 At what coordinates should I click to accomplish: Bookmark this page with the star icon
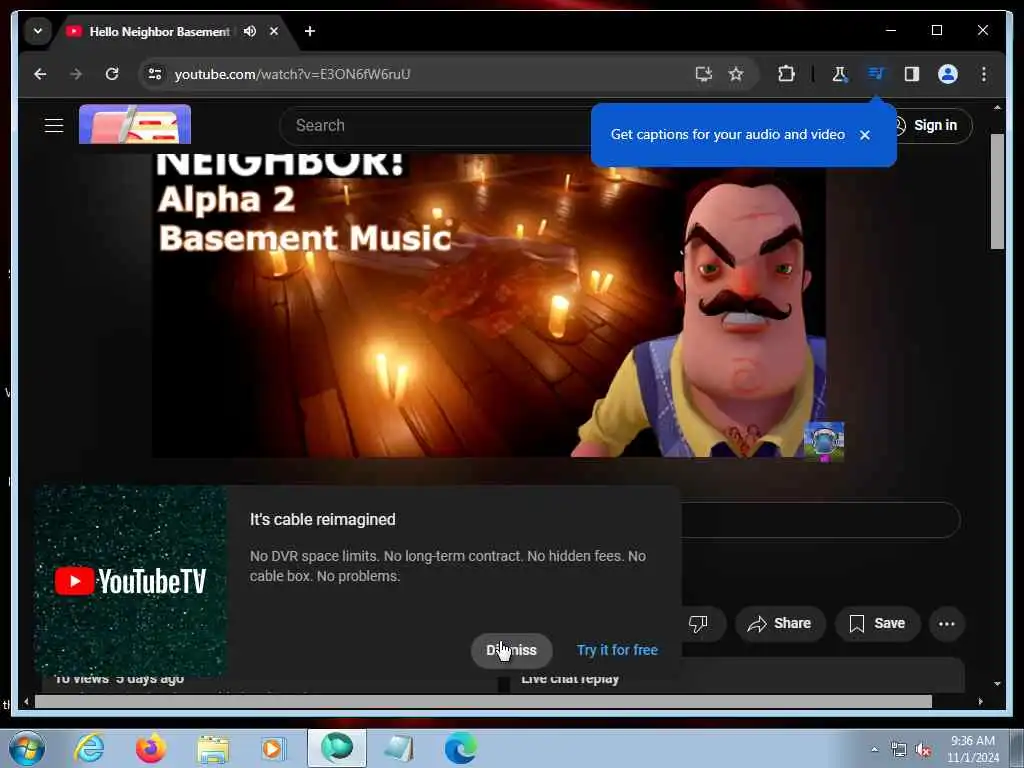[736, 74]
